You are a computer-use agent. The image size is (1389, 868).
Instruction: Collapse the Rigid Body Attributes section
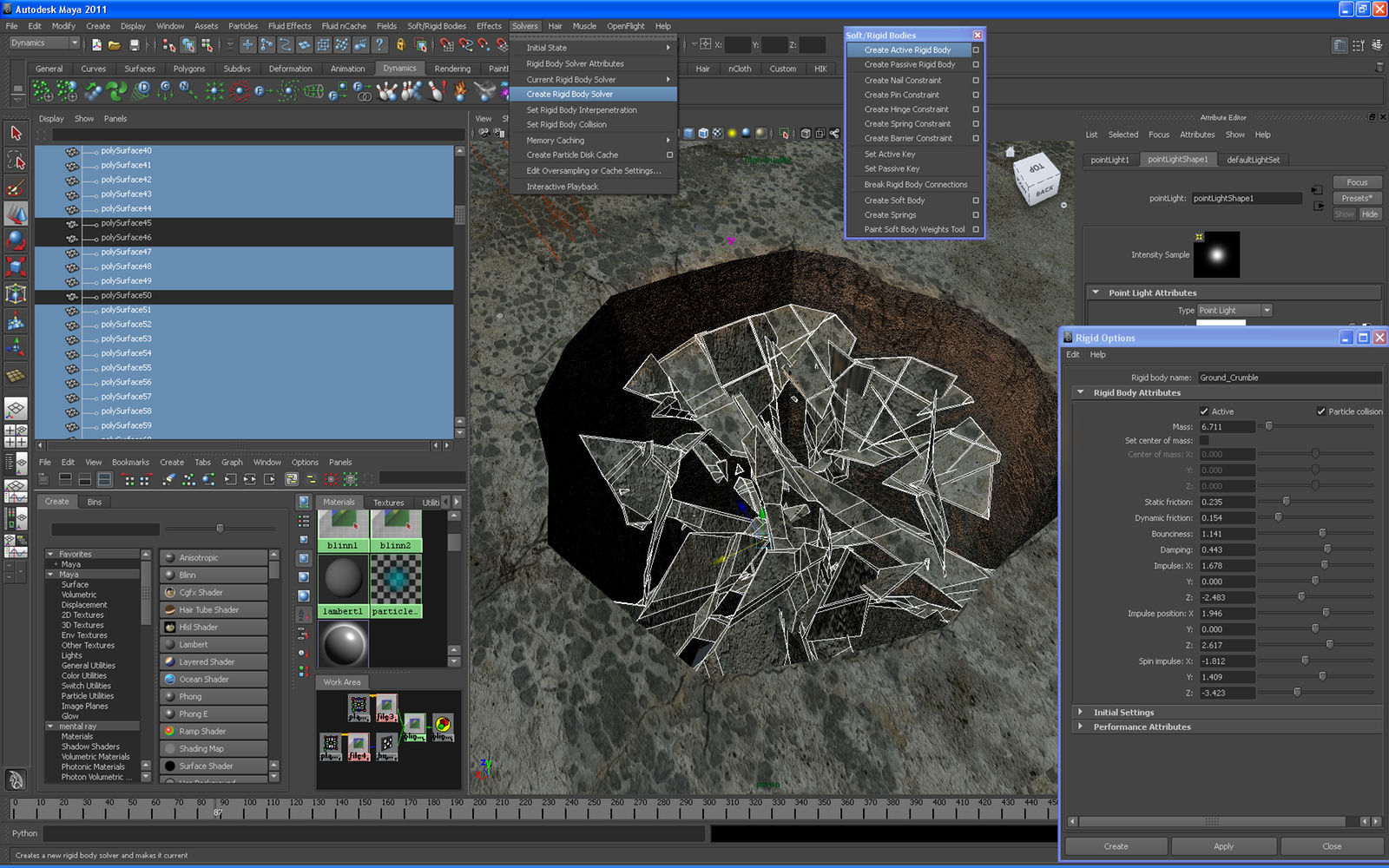1081,392
